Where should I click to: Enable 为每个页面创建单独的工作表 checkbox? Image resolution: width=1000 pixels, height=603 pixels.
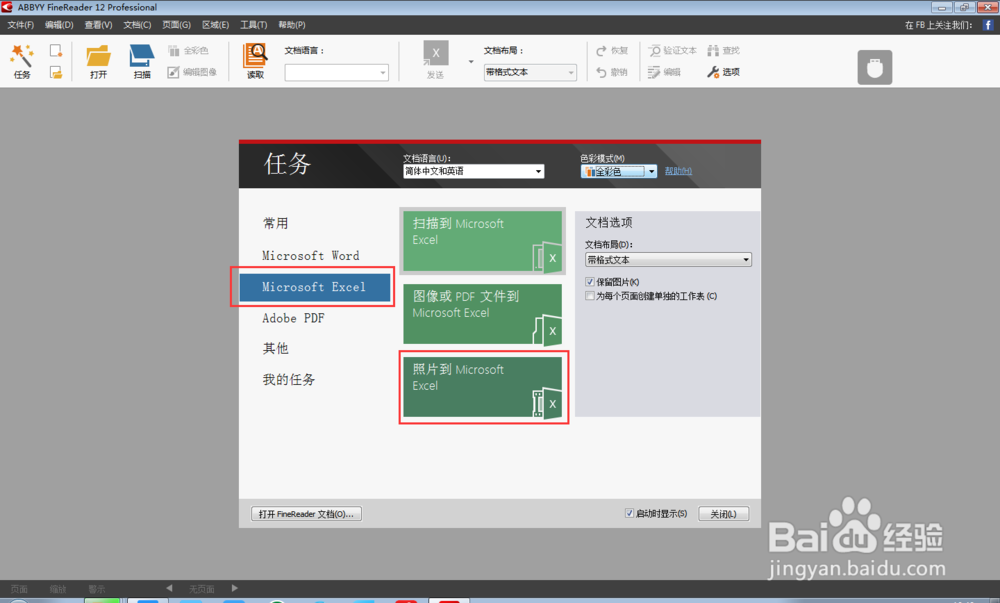(590, 296)
